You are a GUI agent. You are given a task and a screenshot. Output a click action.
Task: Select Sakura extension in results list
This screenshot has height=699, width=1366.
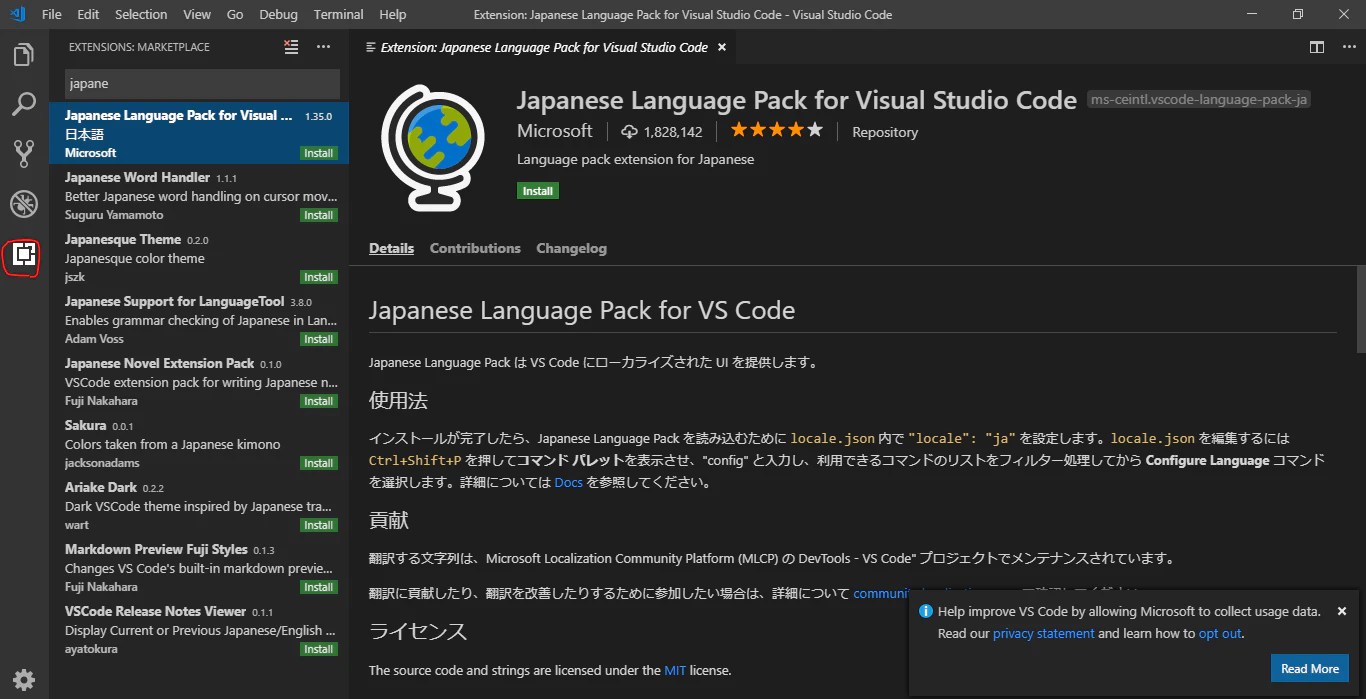pyautogui.click(x=199, y=443)
